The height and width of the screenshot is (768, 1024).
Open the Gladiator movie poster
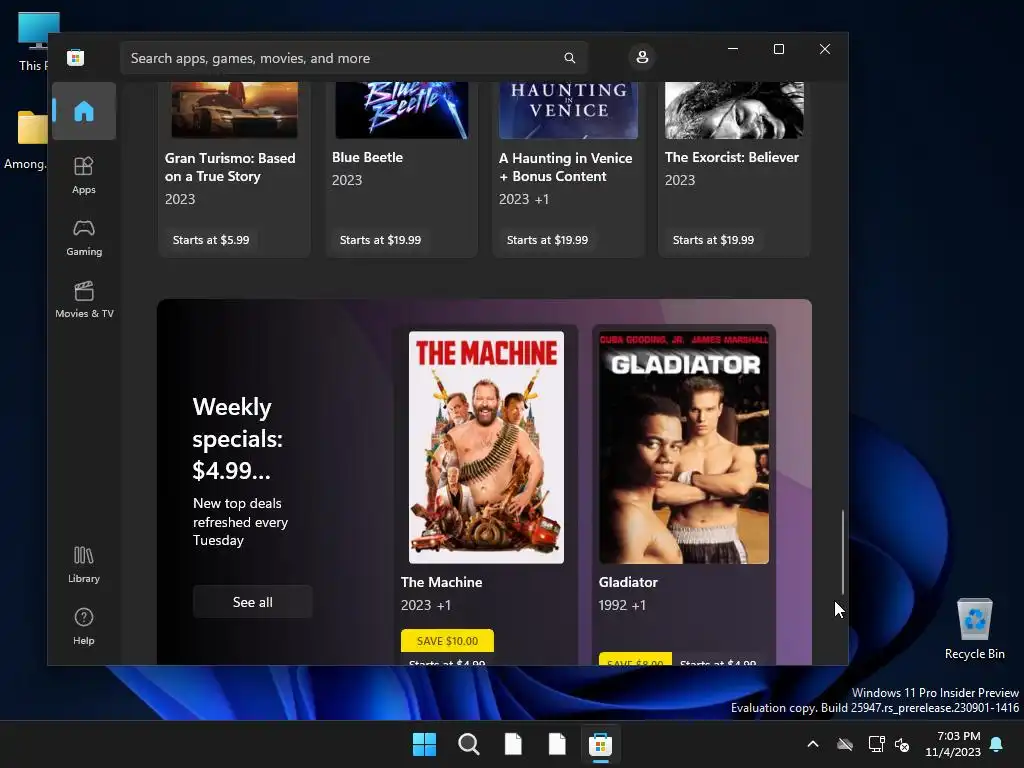pos(684,447)
